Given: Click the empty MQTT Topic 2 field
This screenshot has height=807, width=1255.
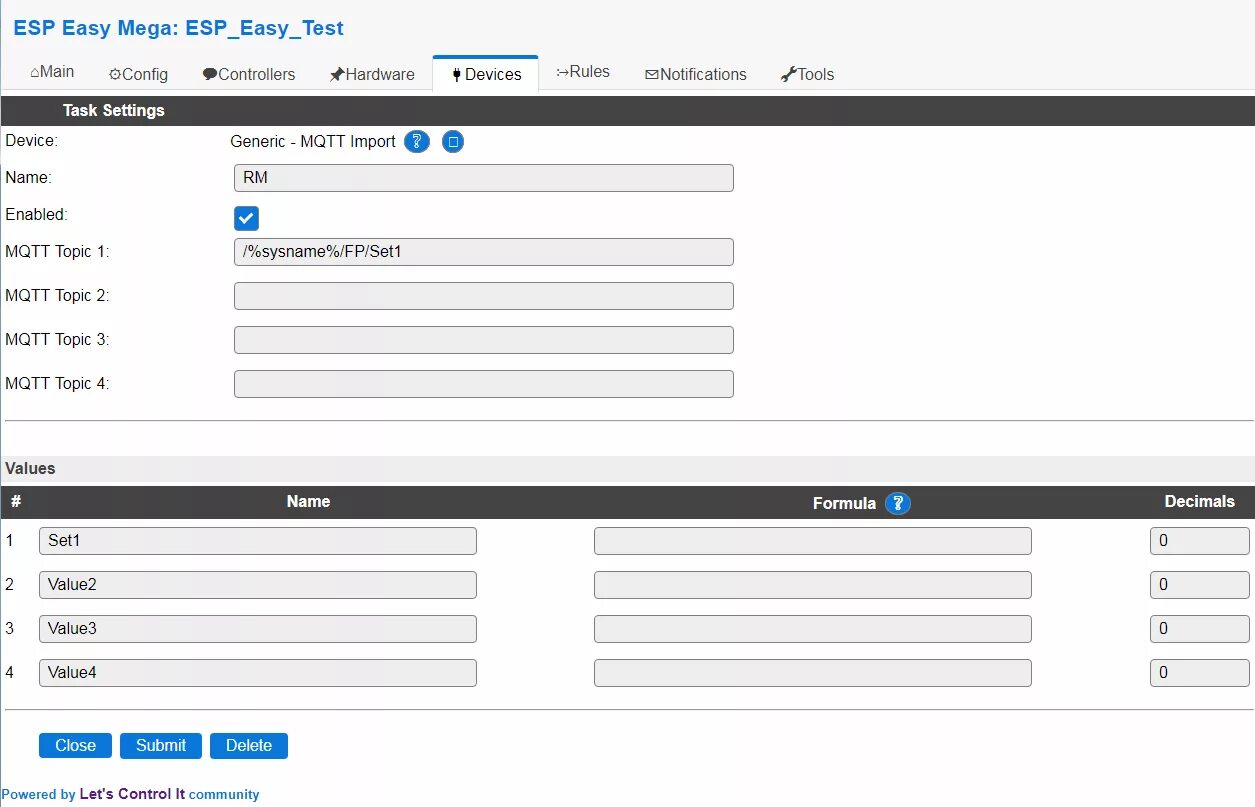Looking at the screenshot, I should (x=484, y=296).
